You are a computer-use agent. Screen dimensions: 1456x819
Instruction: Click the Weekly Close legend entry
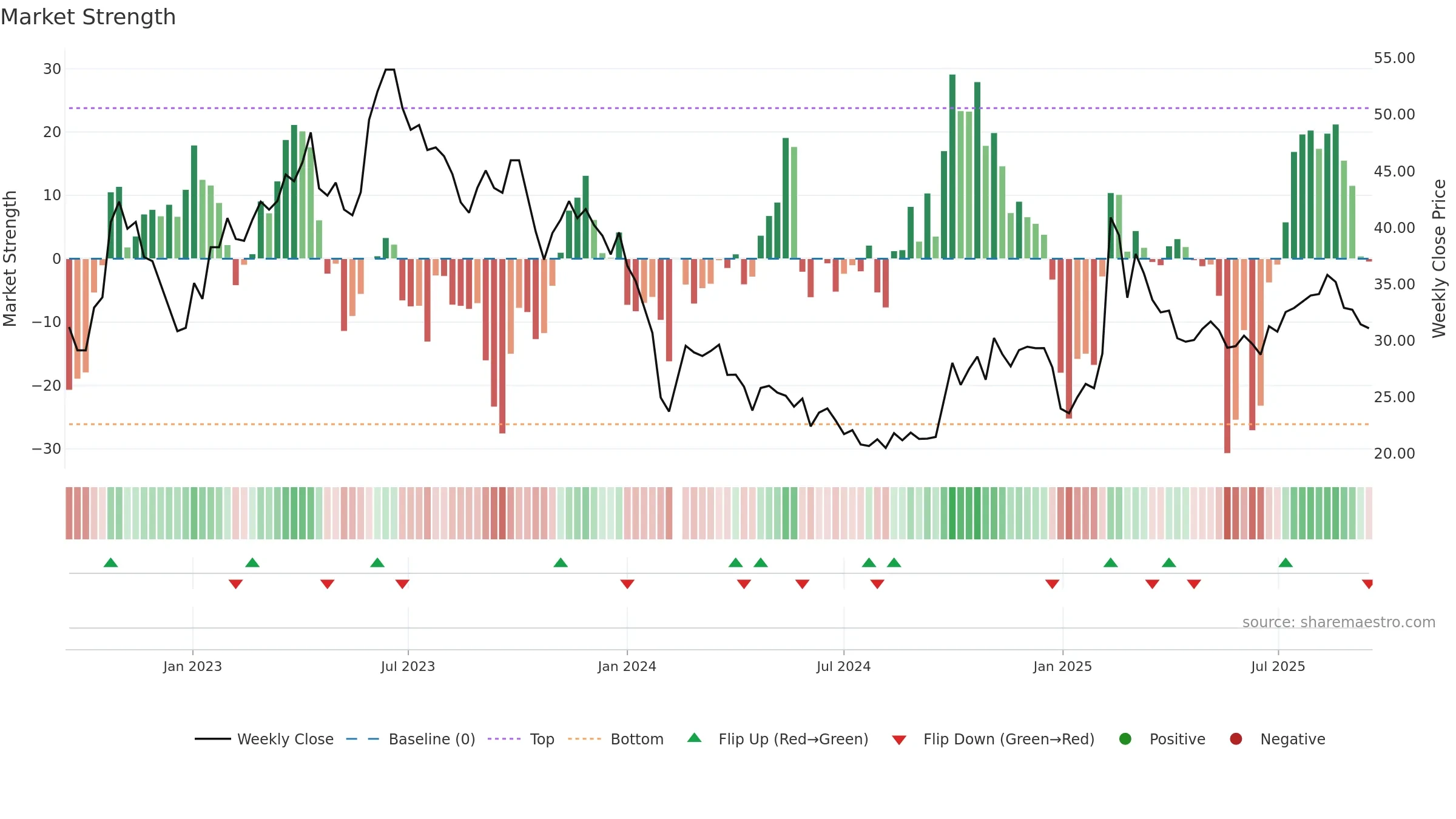(264, 739)
